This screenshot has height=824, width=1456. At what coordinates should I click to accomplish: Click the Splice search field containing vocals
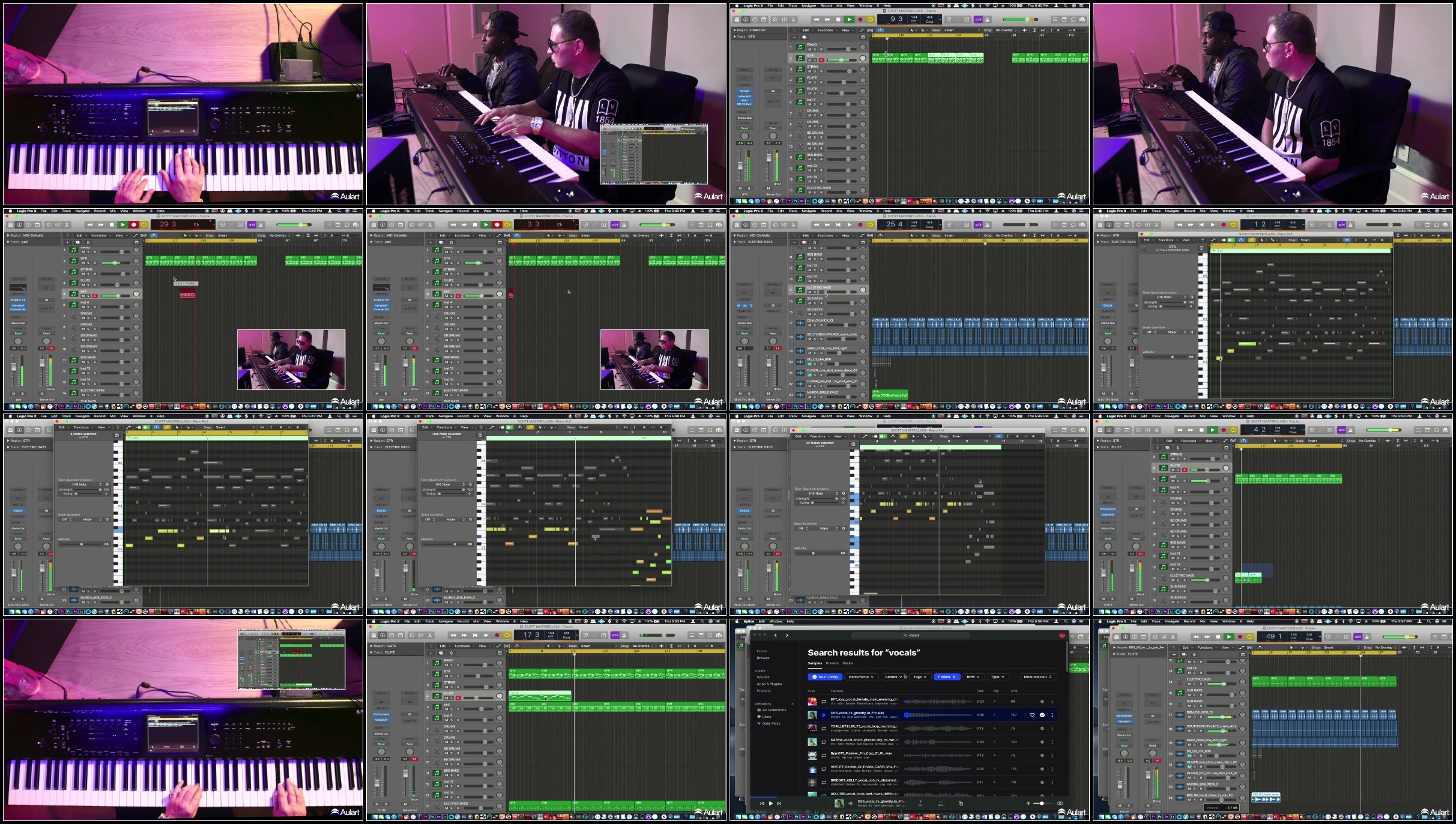tap(913, 636)
